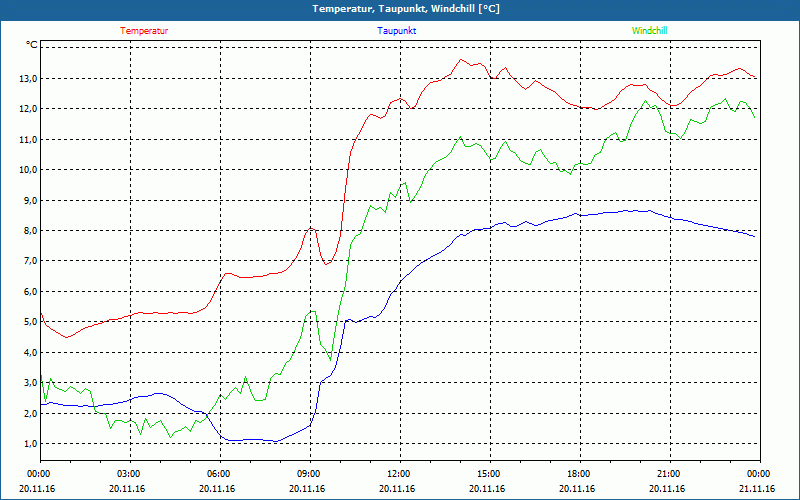Click the 09:00 time axis label

tap(310, 474)
